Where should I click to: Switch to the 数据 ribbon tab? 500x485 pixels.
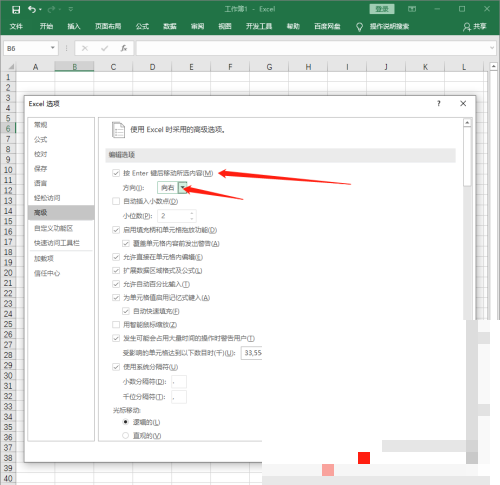[x=170, y=26]
